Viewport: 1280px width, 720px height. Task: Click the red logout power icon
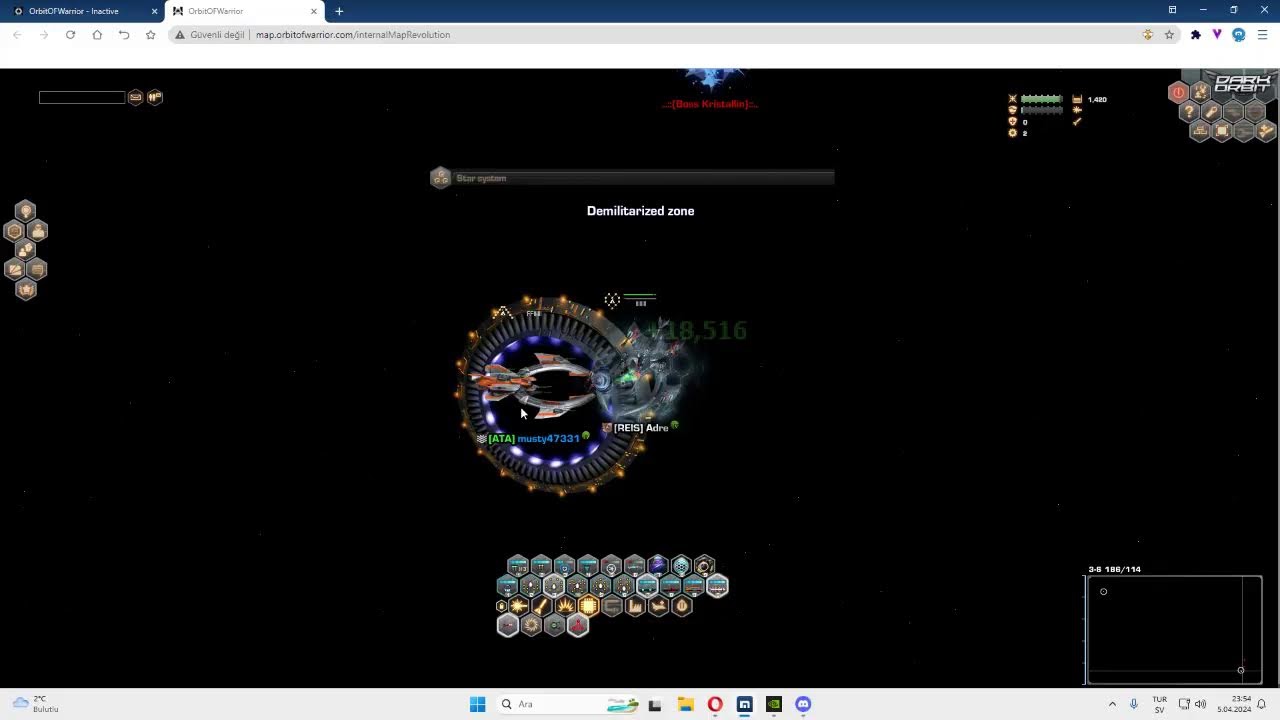coord(1178,92)
